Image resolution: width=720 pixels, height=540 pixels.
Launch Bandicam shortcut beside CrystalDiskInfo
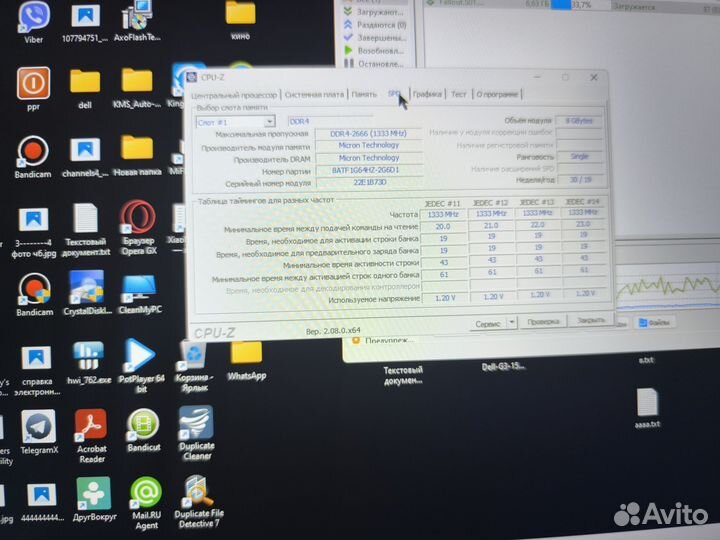click(x=34, y=295)
